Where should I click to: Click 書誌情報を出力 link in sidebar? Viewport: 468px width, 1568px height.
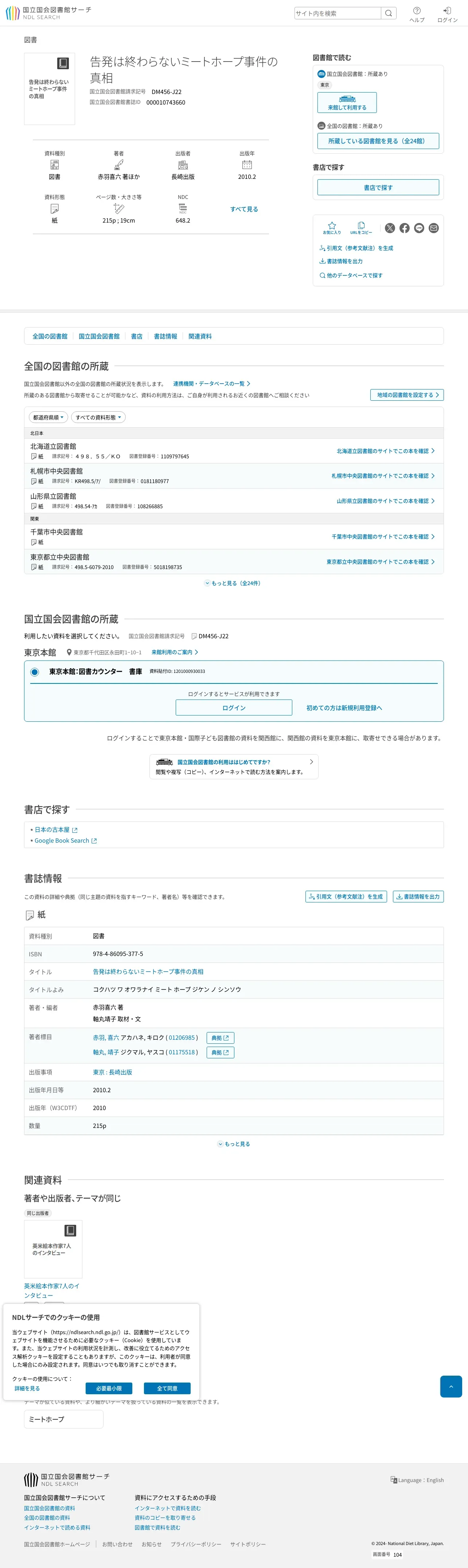(x=341, y=261)
